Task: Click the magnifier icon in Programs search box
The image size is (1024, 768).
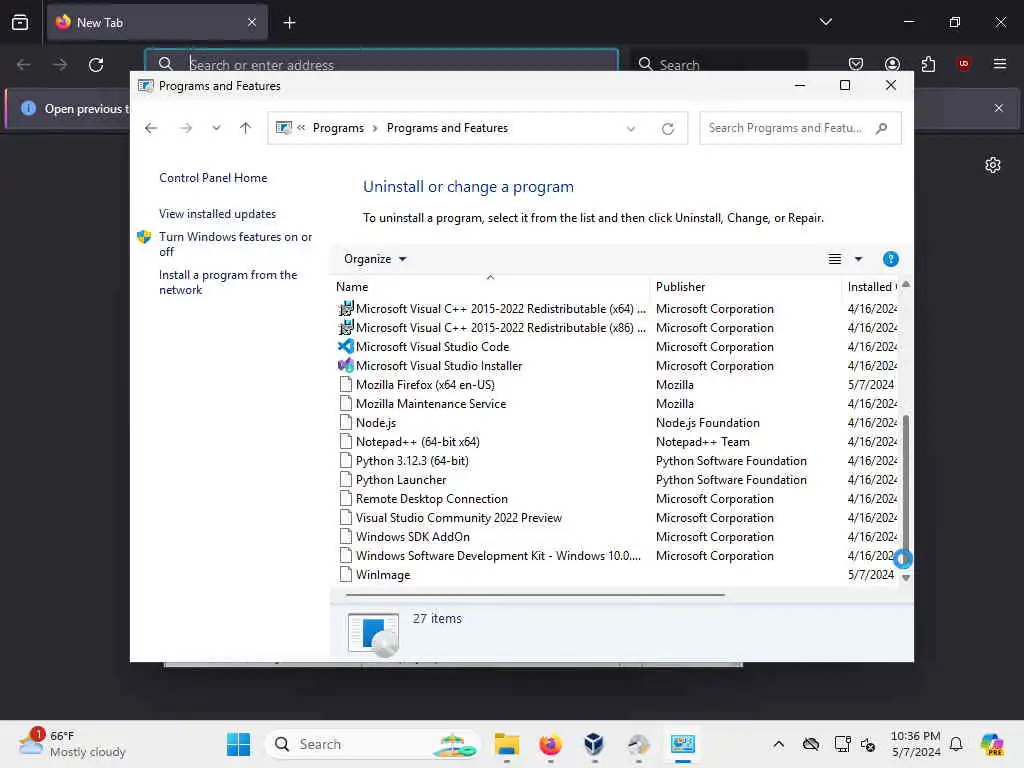Action: point(882,128)
